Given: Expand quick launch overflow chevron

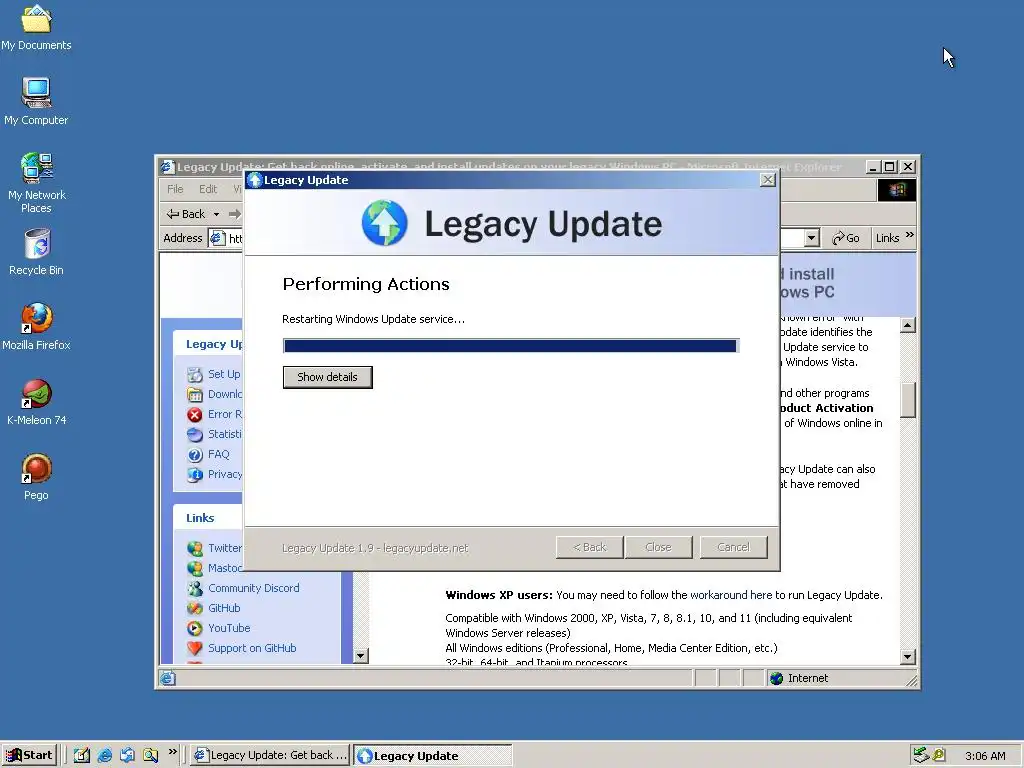Looking at the screenshot, I should 172,752.
